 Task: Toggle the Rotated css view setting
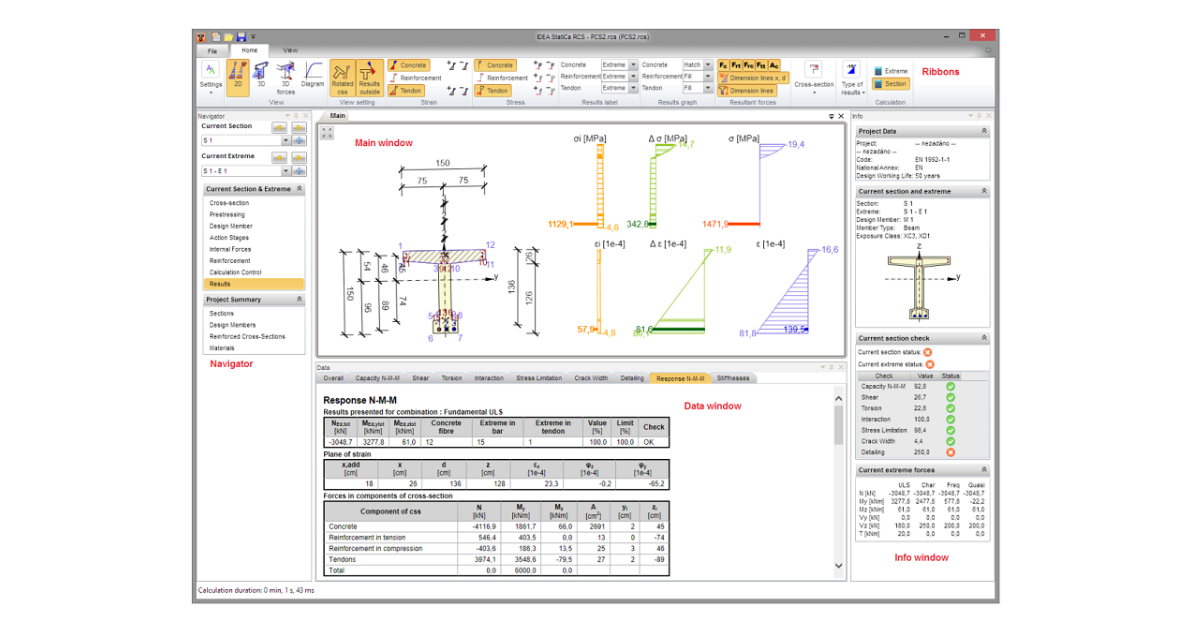pyautogui.click(x=342, y=78)
